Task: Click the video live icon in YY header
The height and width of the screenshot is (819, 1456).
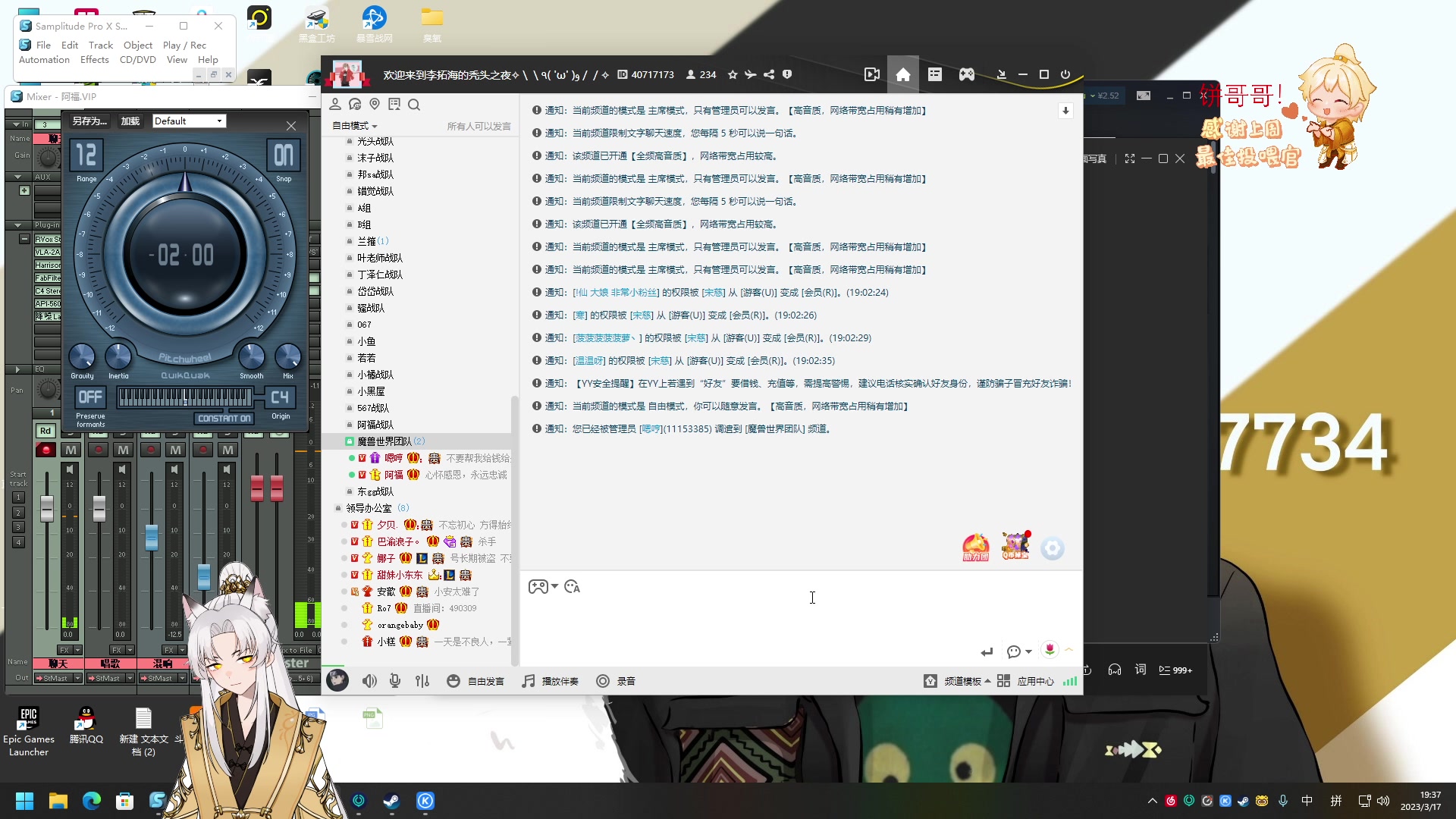Action: [872, 74]
